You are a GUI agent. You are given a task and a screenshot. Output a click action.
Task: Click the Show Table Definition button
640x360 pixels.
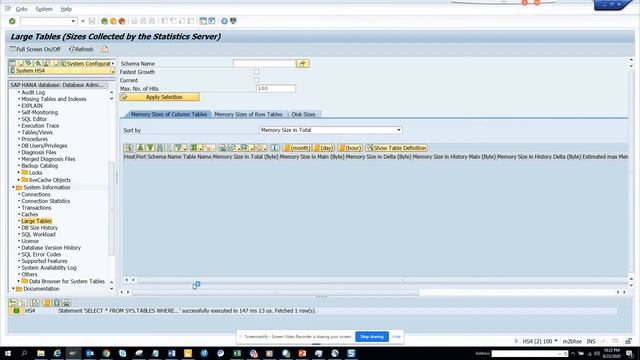(396, 148)
